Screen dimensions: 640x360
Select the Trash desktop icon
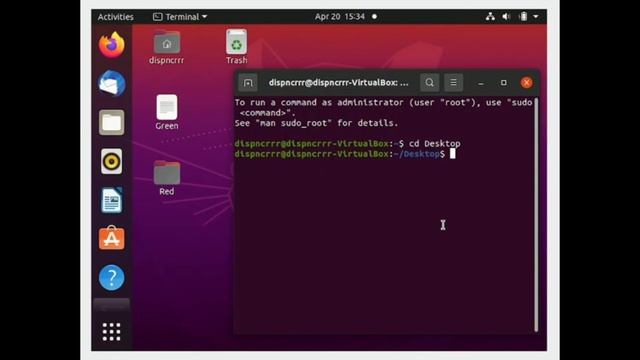point(236,47)
